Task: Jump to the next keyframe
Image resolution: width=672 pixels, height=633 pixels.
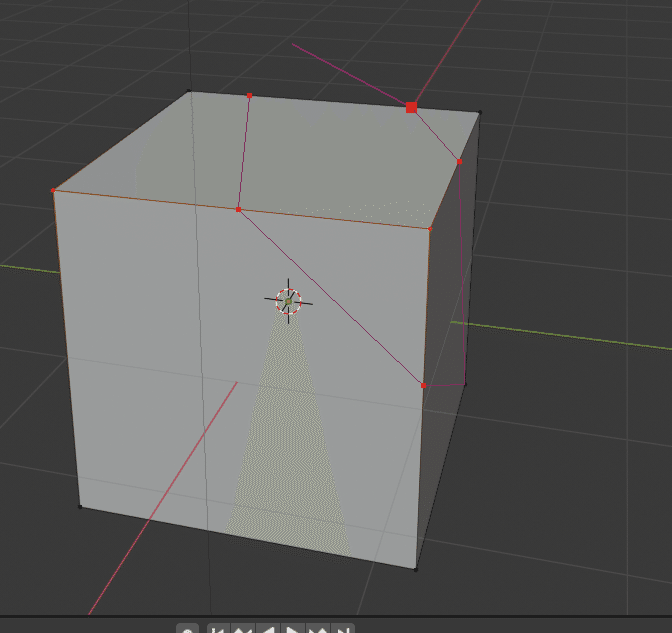Action: (318, 629)
